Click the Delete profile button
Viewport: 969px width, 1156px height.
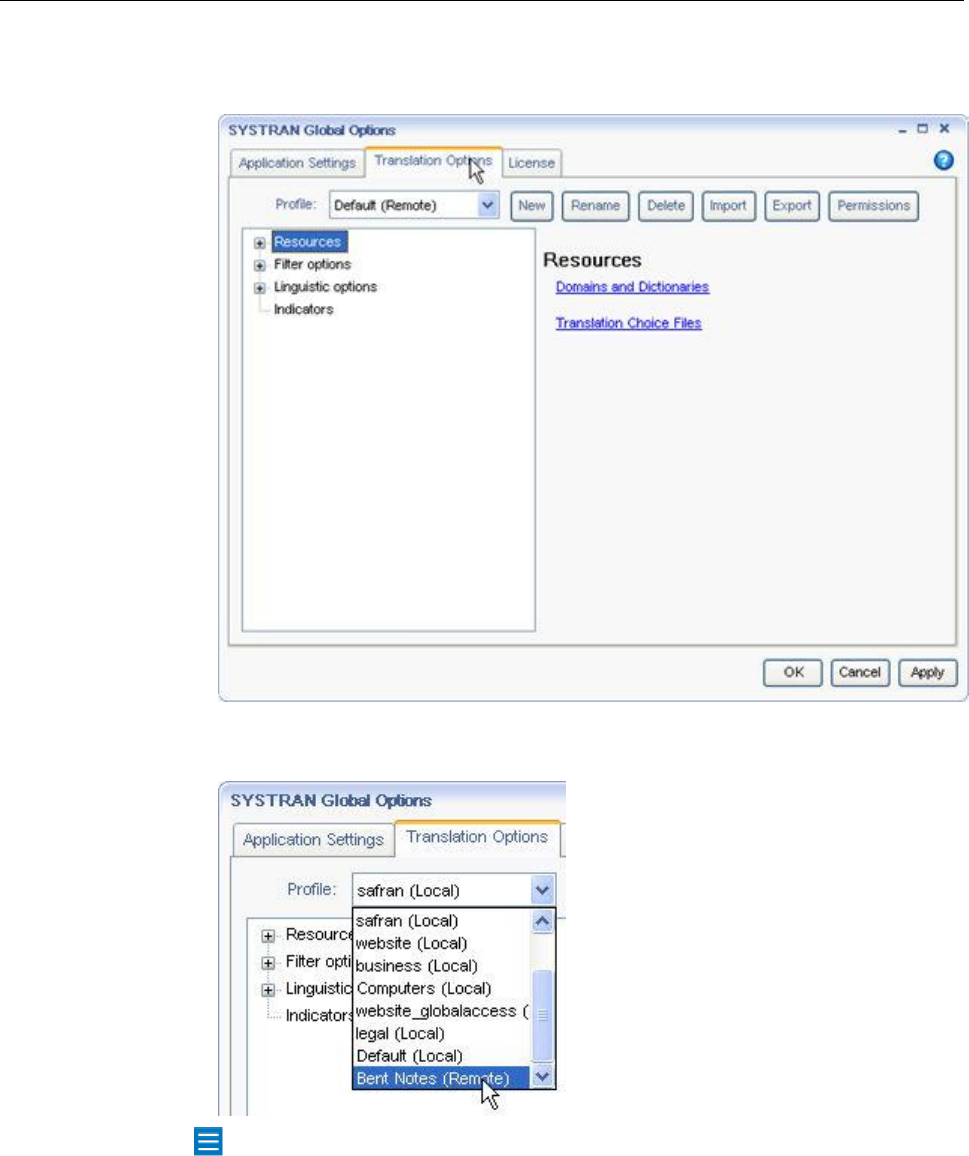666,206
